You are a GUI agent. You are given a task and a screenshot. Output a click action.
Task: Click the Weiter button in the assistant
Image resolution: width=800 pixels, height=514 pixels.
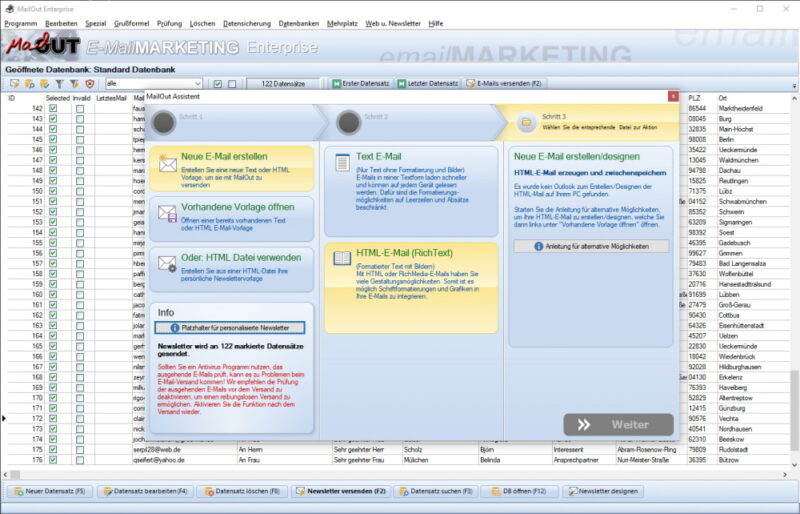pyautogui.click(x=618, y=425)
